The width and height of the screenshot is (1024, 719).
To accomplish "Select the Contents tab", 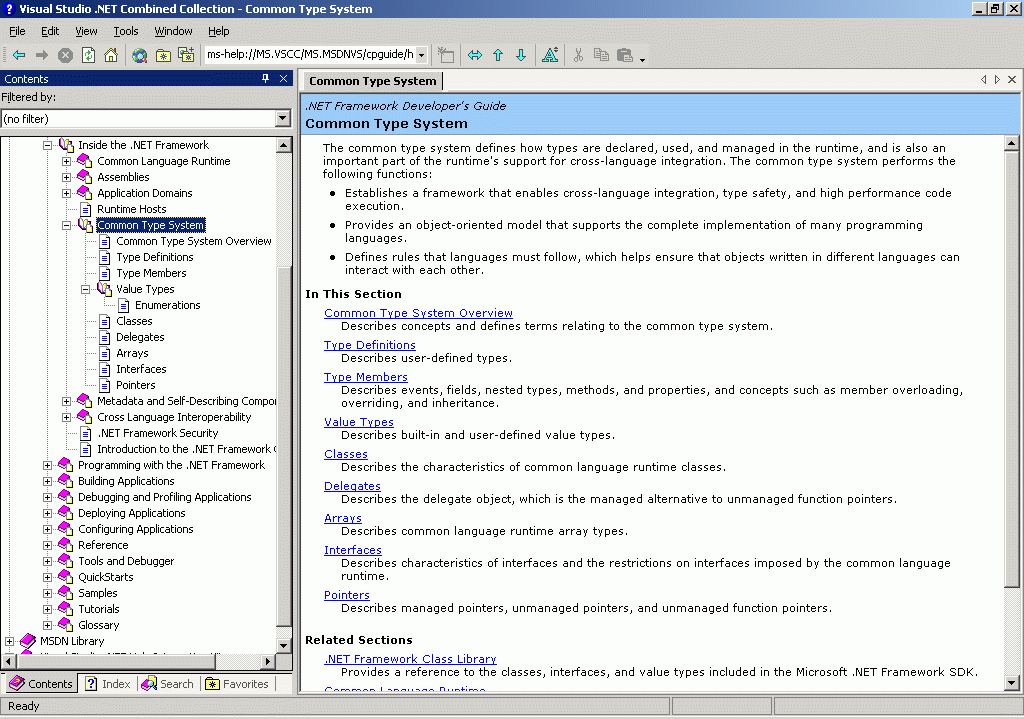I will [41, 684].
